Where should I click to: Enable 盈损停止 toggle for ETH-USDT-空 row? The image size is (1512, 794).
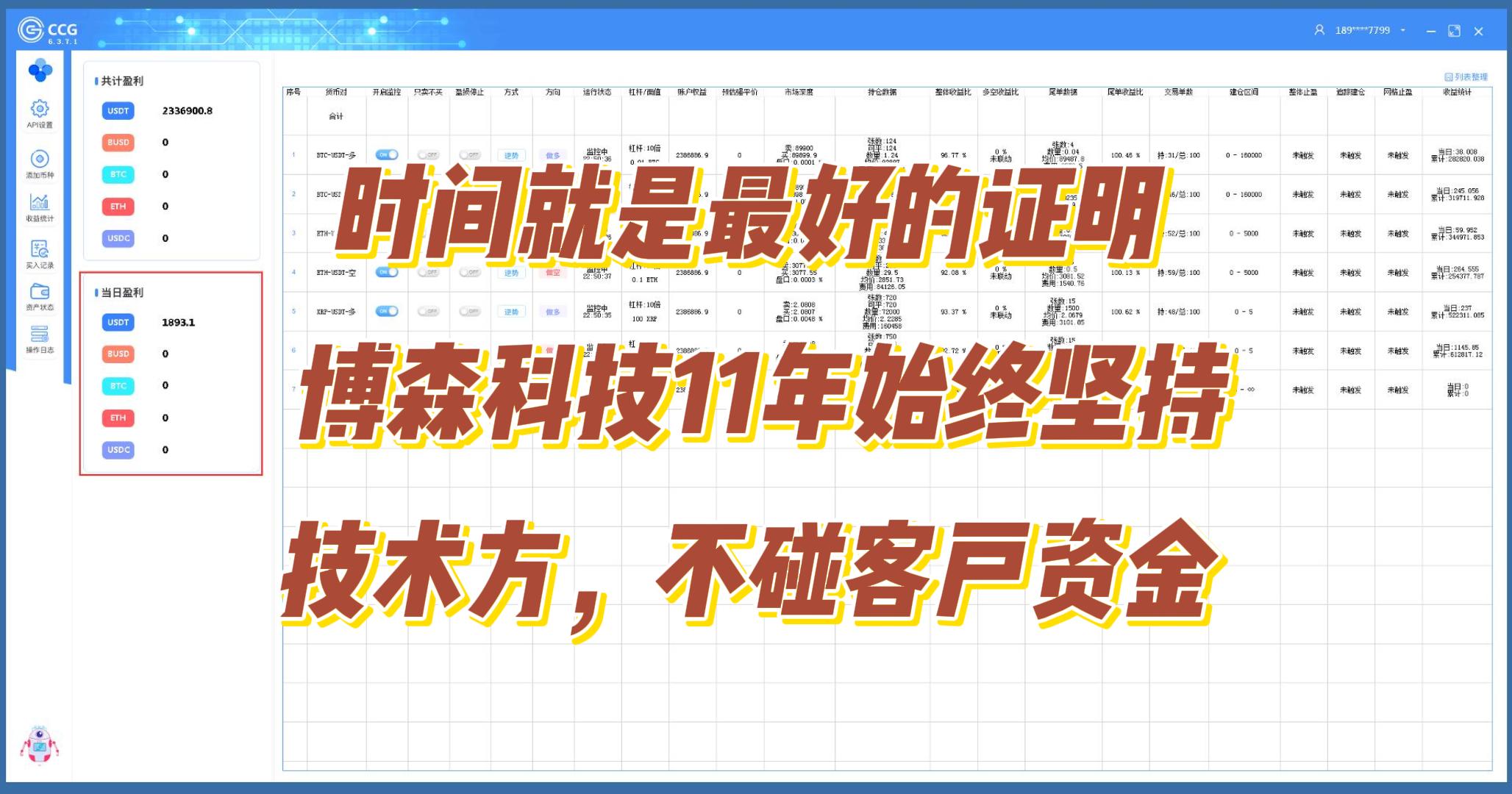(x=469, y=273)
